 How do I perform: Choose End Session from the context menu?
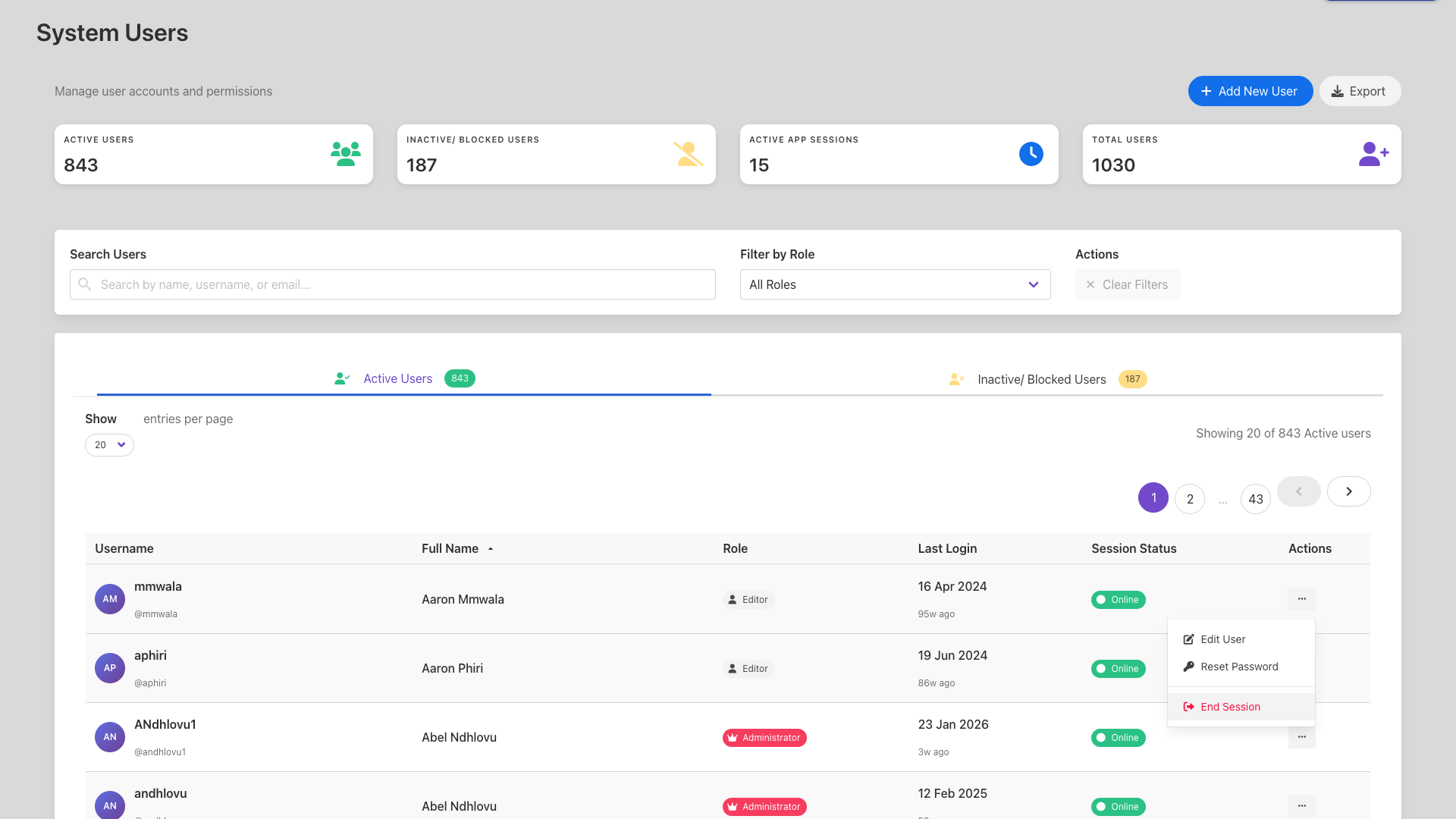[1230, 707]
